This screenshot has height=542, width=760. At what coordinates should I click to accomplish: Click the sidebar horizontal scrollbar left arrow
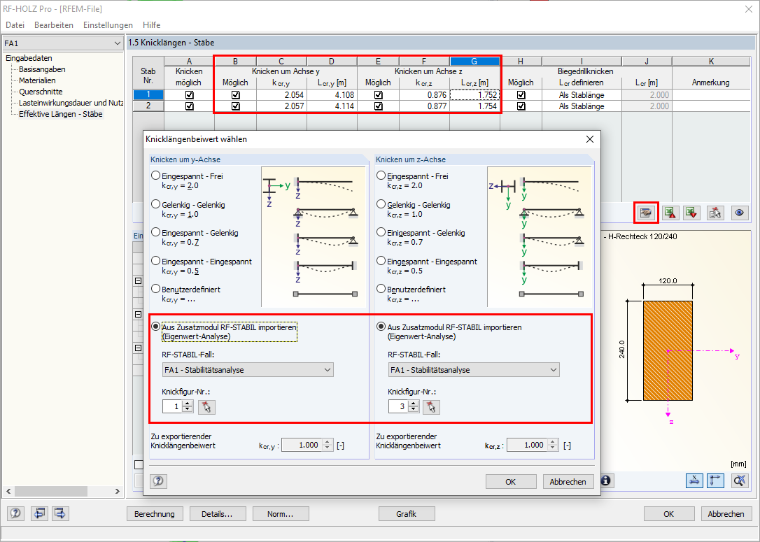8,491
